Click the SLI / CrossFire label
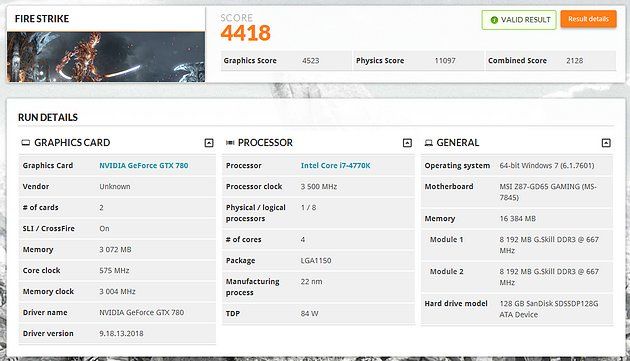Viewport: 630px width, 361px height. coord(49,228)
